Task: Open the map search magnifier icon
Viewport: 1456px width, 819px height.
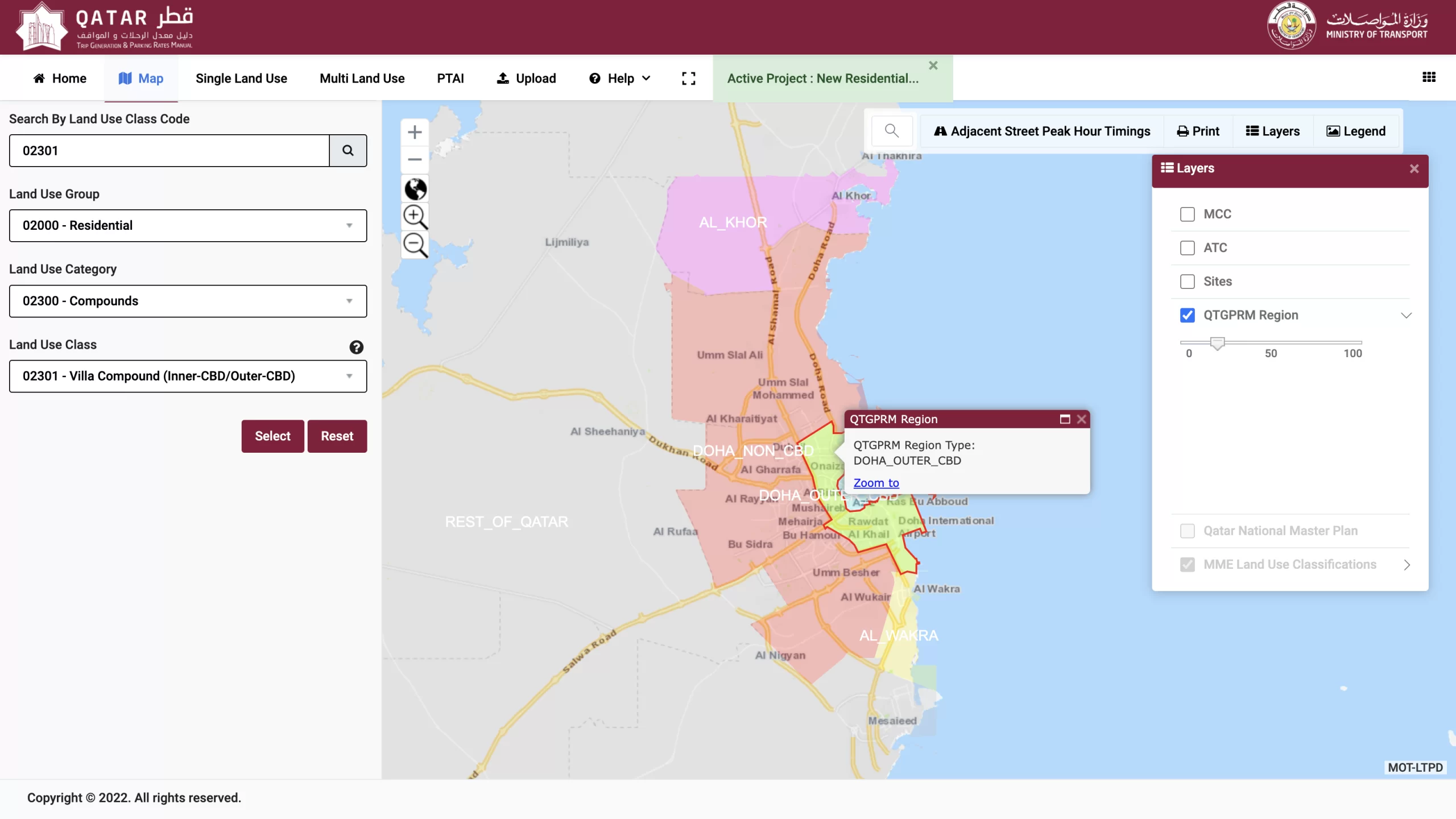Action: coord(892,131)
